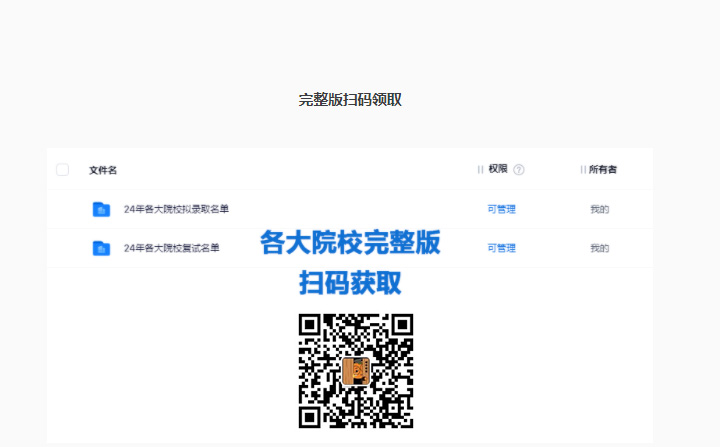Open the 24年各大院校复试名单 folder icon
The width and height of the screenshot is (720, 447).
pos(101,248)
